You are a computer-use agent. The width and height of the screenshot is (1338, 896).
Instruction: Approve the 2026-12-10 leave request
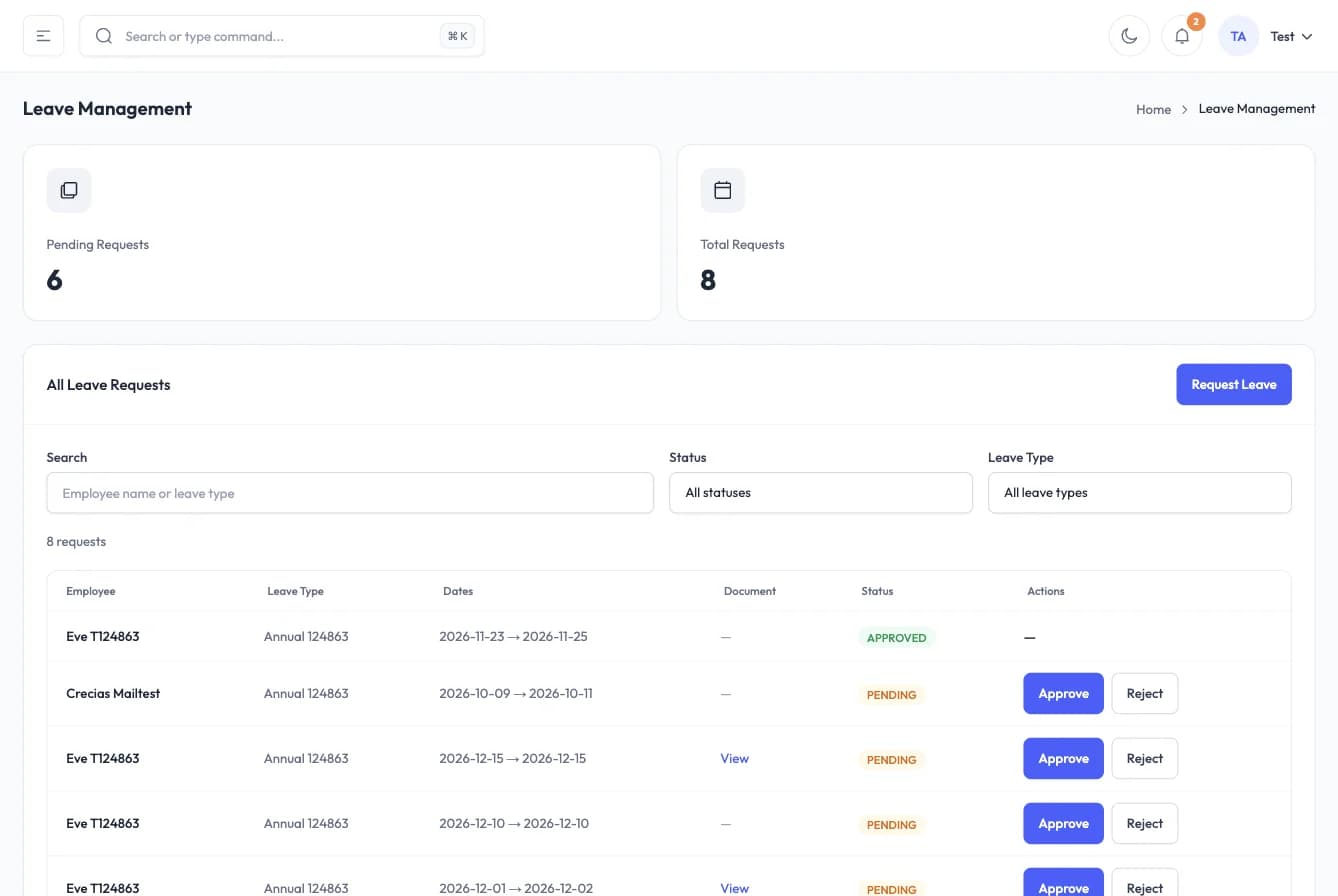pyautogui.click(x=1063, y=823)
